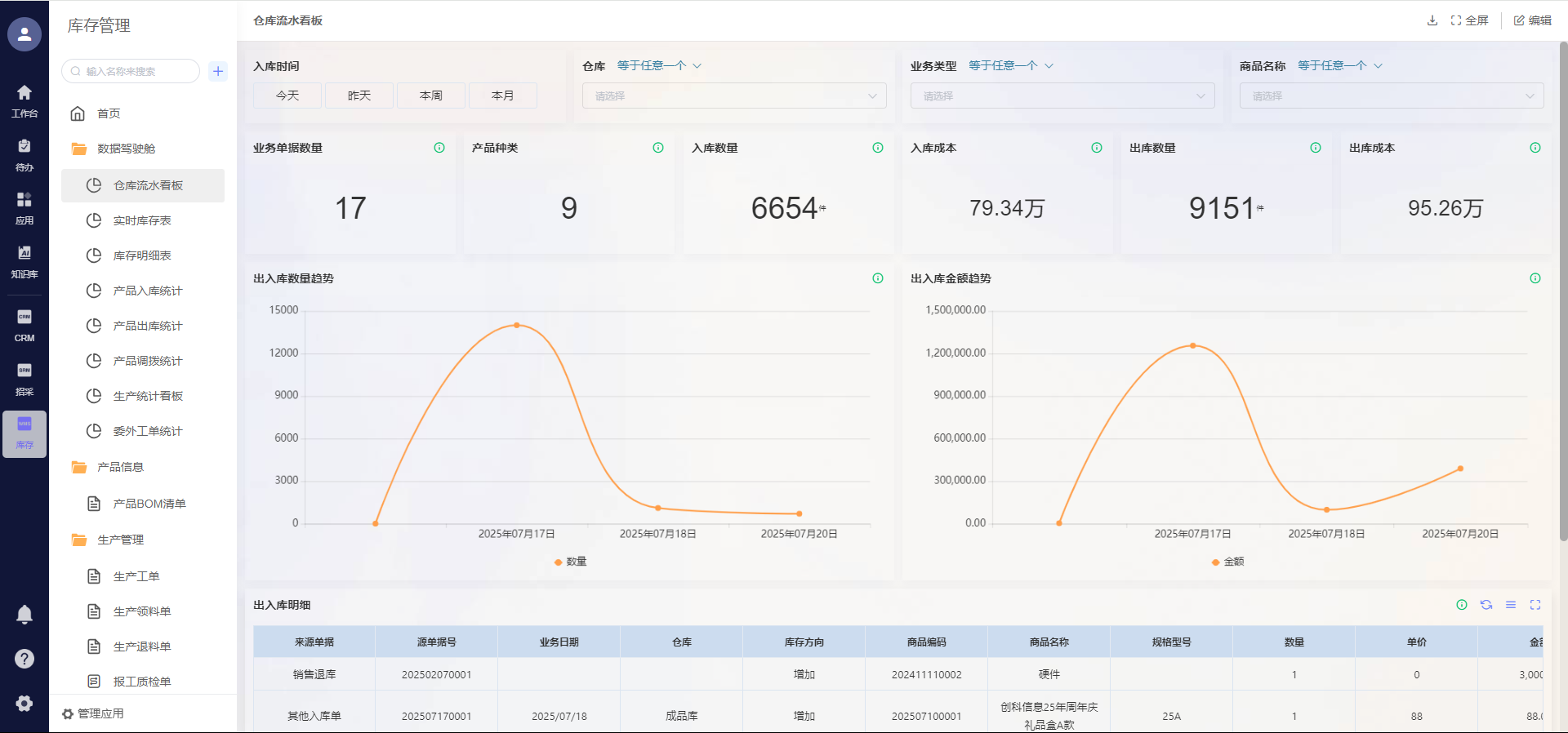Open the notification bell icon
1568x733 pixels.
click(x=24, y=614)
